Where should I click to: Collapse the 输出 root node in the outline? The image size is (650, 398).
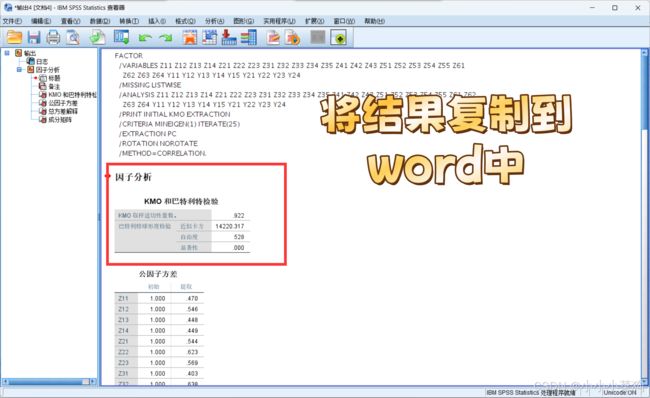coord(7,53)
